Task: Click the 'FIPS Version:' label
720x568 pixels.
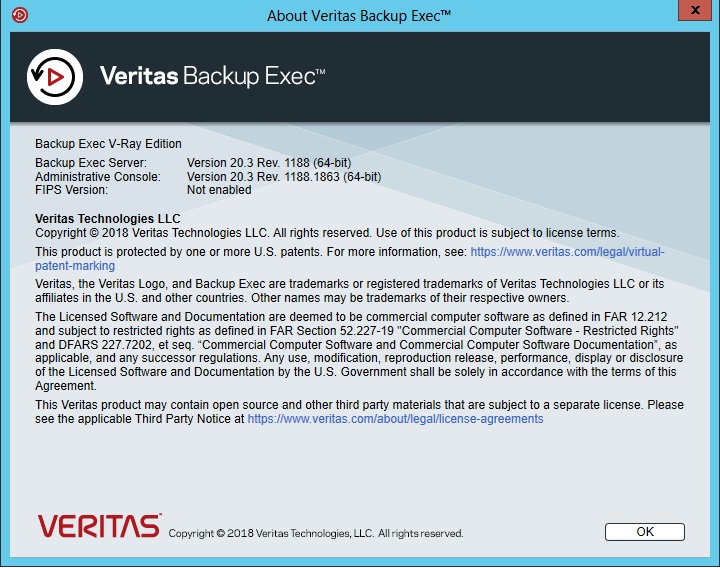Action: point(71,190)
